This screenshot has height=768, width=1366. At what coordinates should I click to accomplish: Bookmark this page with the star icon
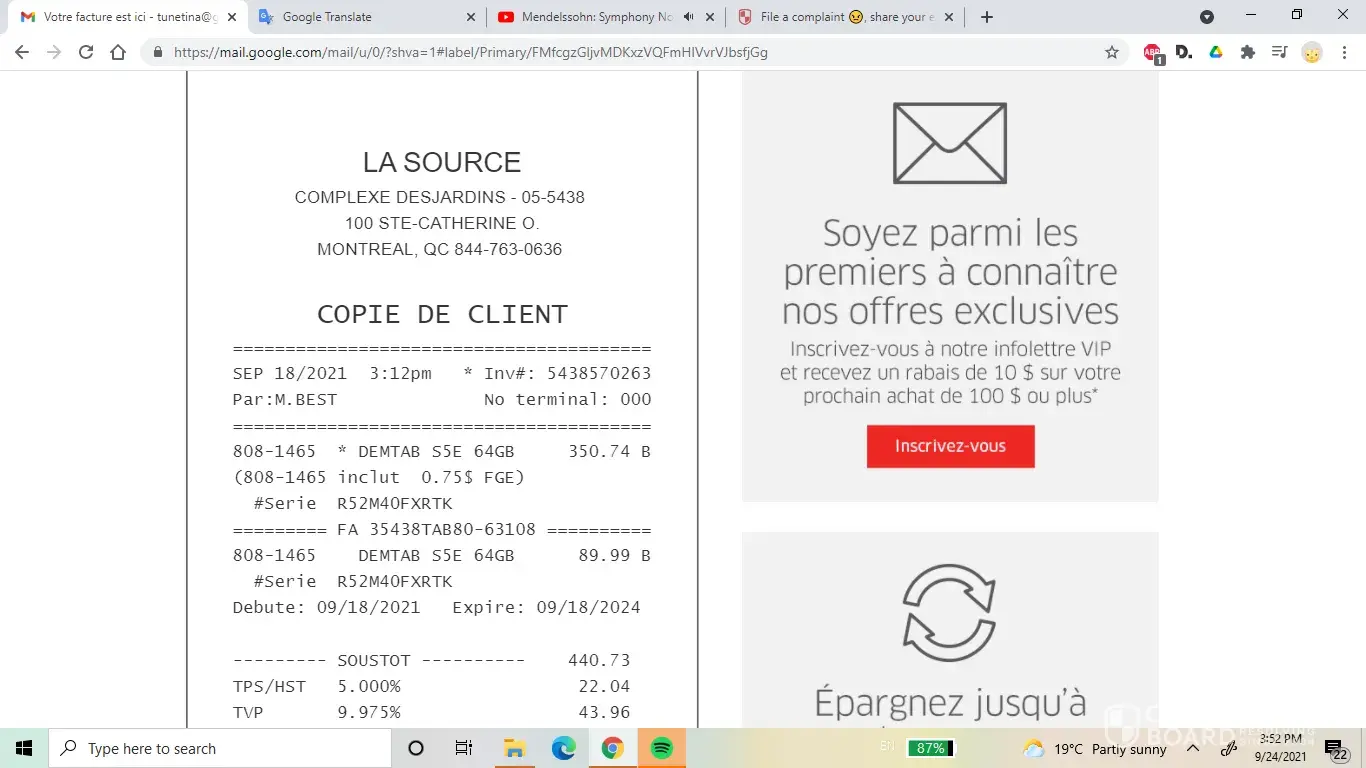[x=1112, y=53]
